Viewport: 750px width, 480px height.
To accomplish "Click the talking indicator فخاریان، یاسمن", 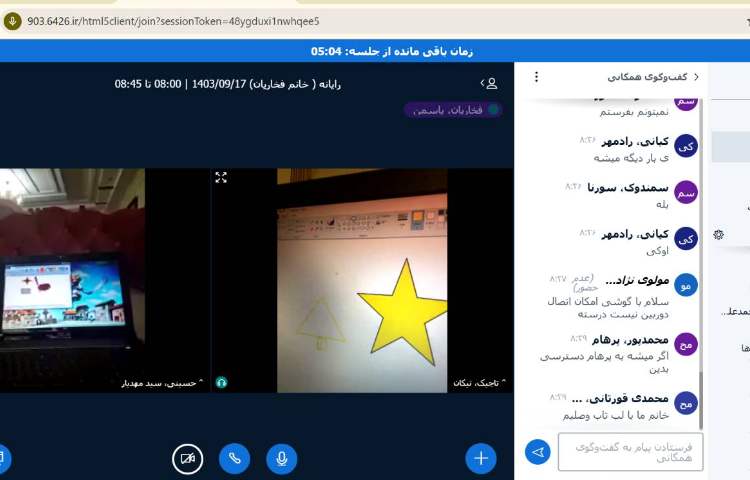I will (x=452, y=110).
